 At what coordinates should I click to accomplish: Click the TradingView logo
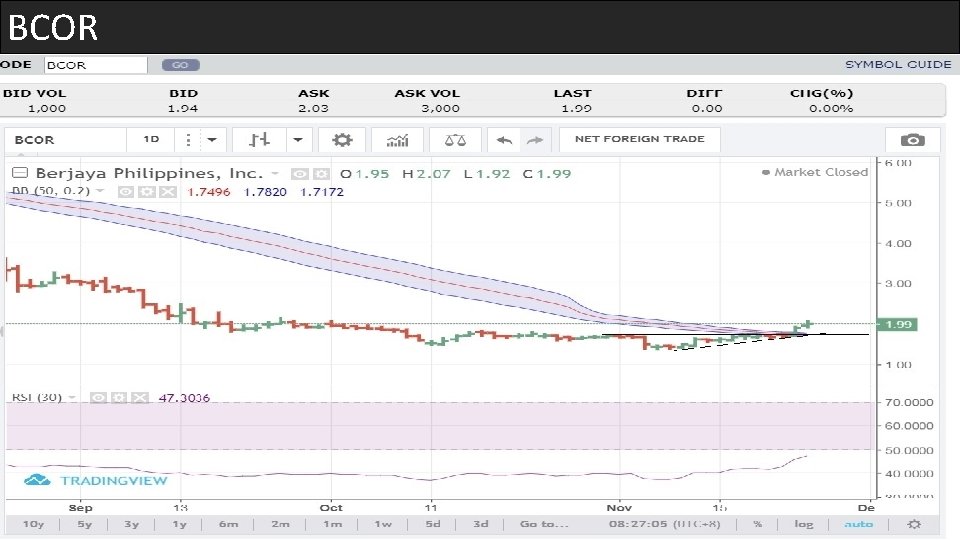pyautogui.click(x=96, y=481)
